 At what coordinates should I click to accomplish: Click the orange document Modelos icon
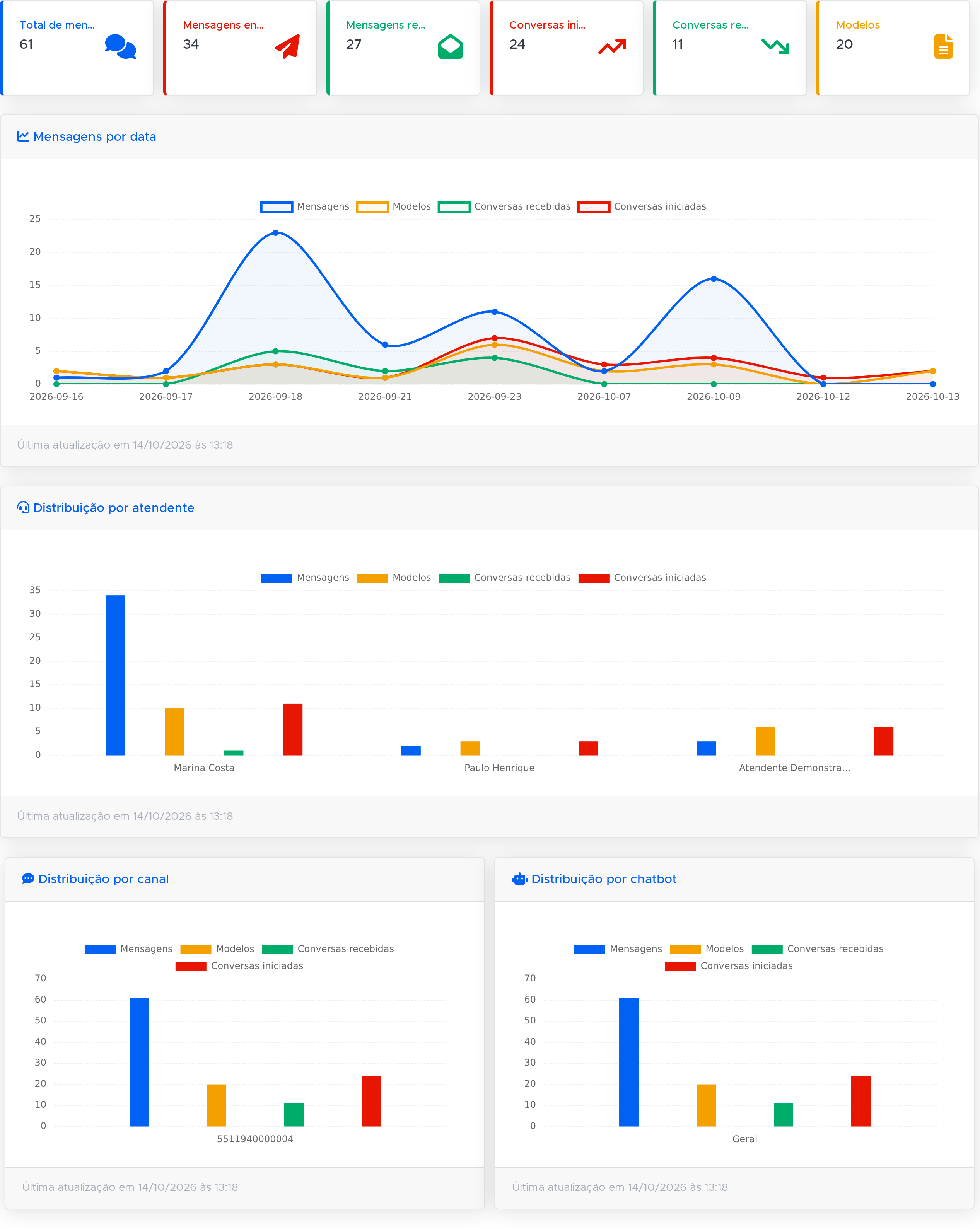(944, 47)
